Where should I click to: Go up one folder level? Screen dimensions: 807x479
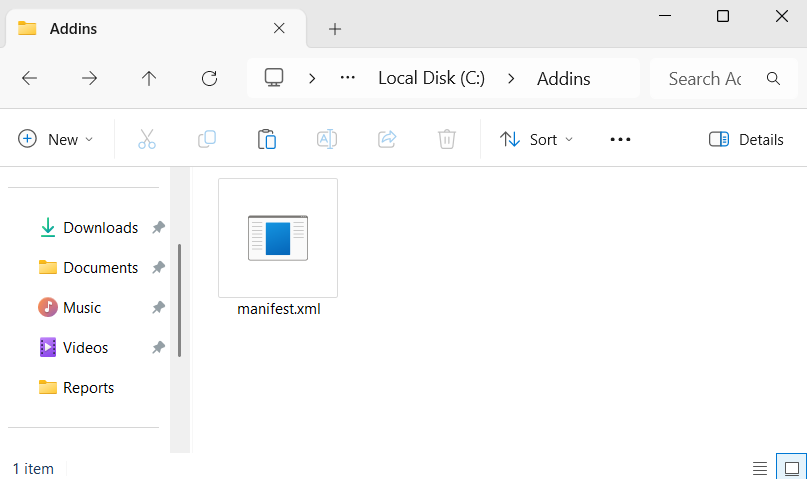point(149,78)
